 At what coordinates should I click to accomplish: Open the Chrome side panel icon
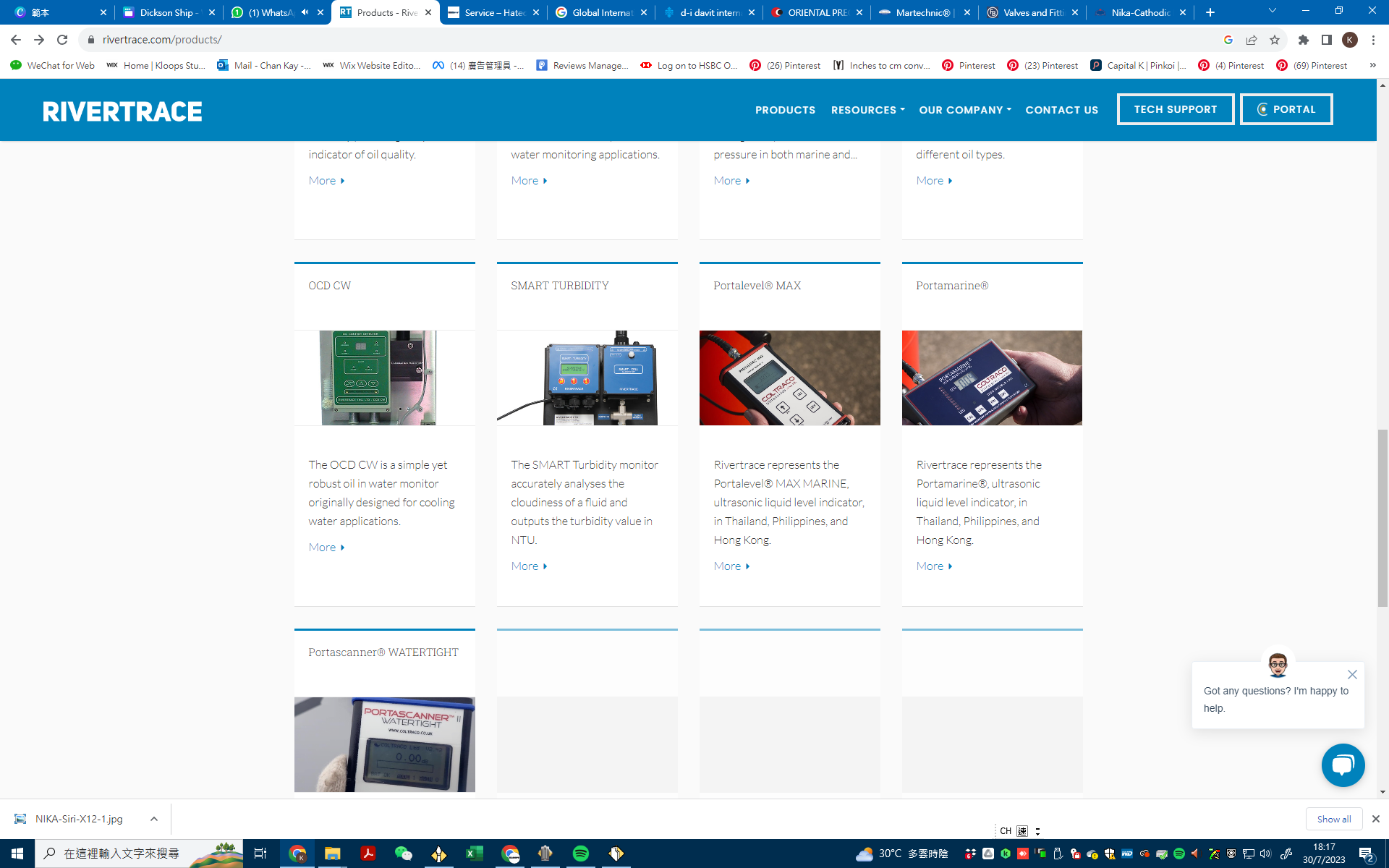click(1326, 40)
